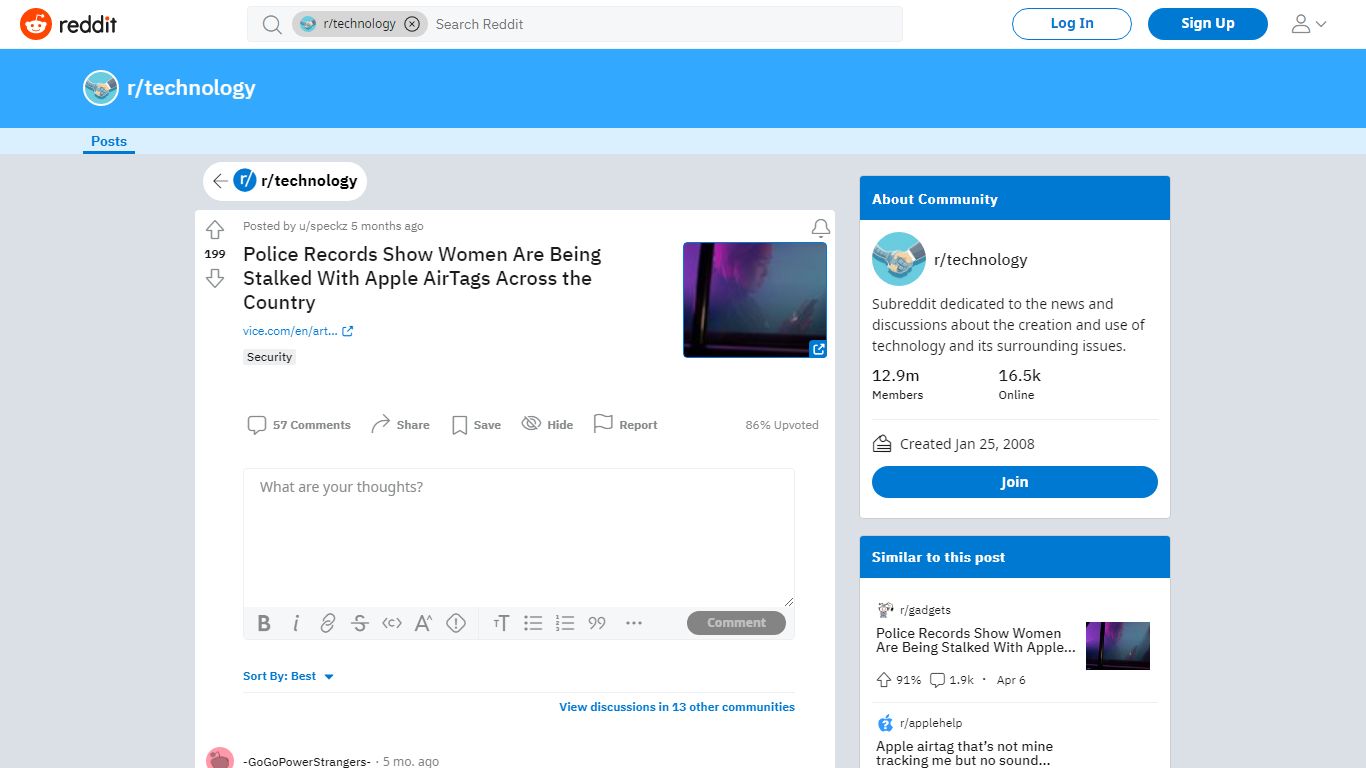Image resolution: width=1366 pixels, height=768 pixels.
Task: Toggle spoiler formatting
Action: (x=456, y=623)
